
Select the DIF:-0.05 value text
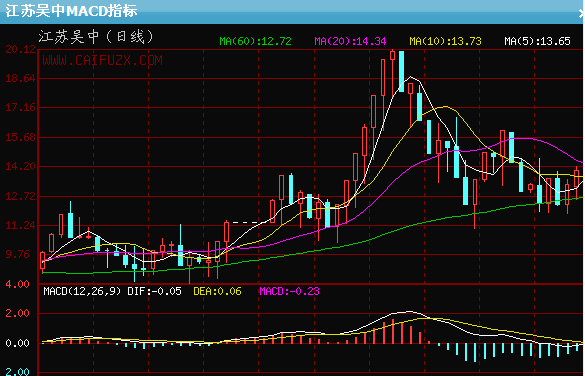tap(154, 291)
